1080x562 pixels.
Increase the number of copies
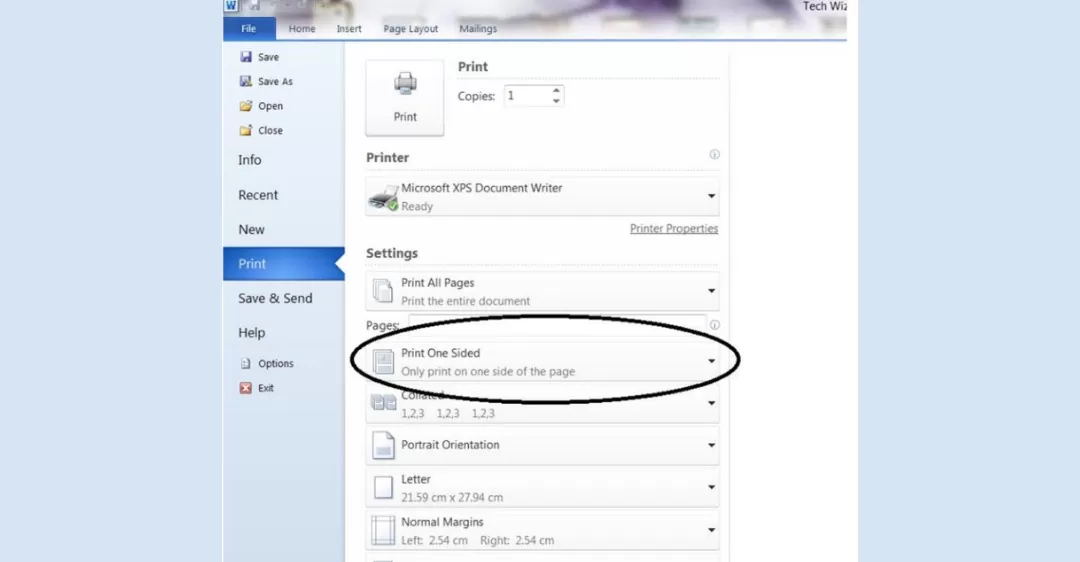point(557,91)
